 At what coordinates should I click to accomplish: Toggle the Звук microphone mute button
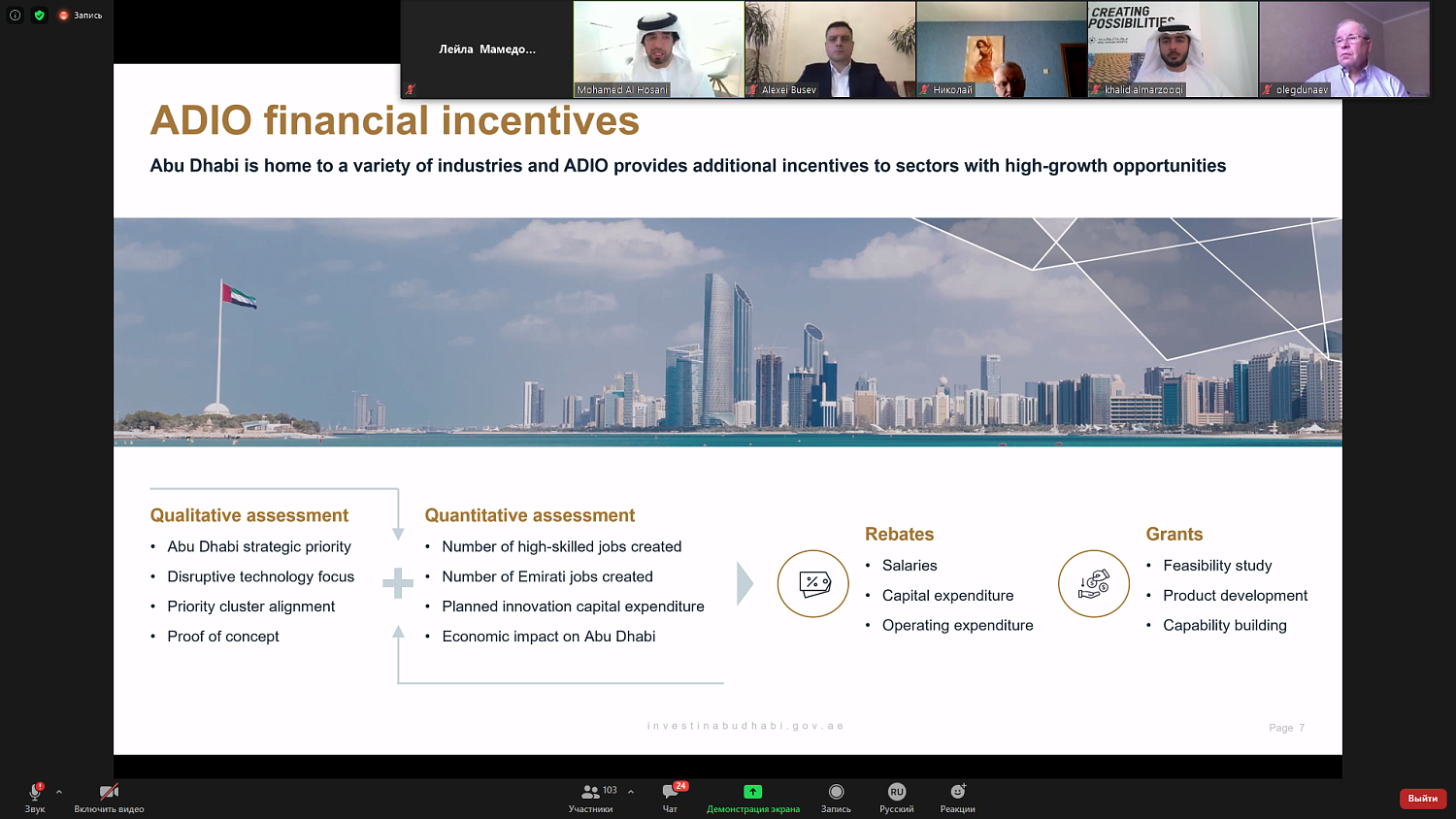point(35,798)
